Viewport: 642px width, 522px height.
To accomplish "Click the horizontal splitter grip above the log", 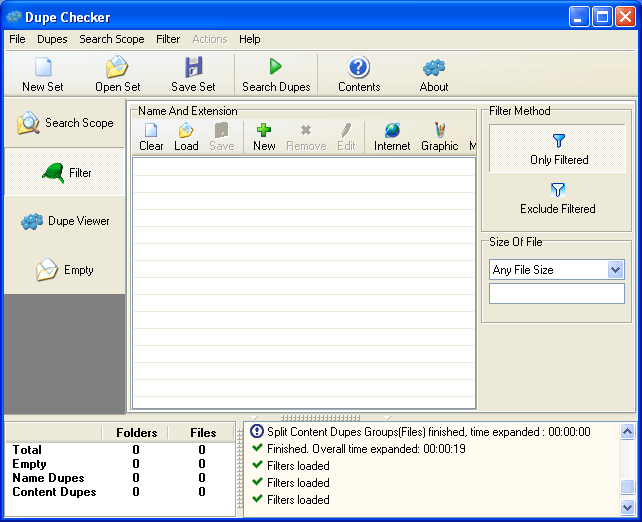I will click(x=321, y=418).
